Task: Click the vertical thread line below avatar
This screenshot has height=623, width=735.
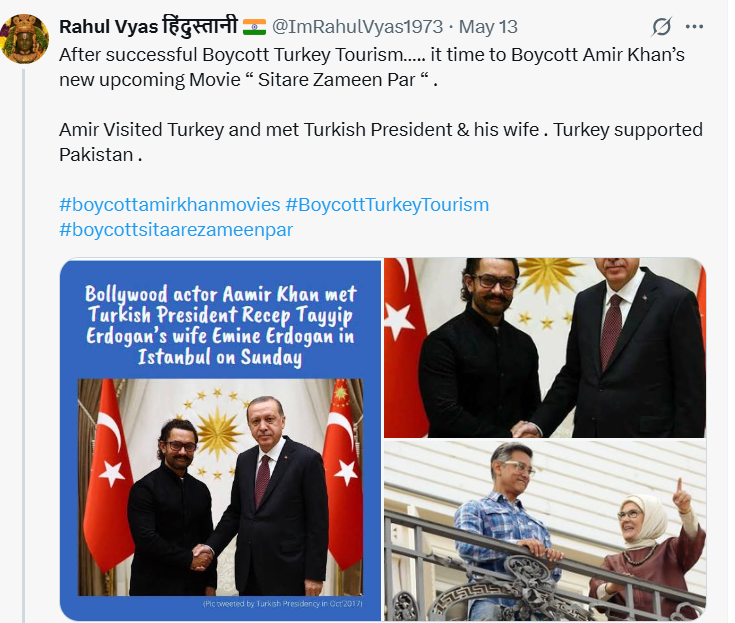Action: pyautogui.click(x=23, y=346)
